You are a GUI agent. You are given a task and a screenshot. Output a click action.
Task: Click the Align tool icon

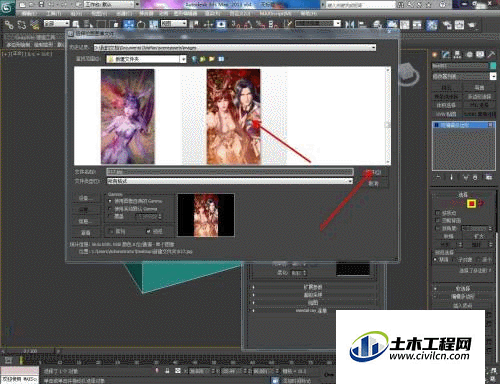click(x=362, y=24)
